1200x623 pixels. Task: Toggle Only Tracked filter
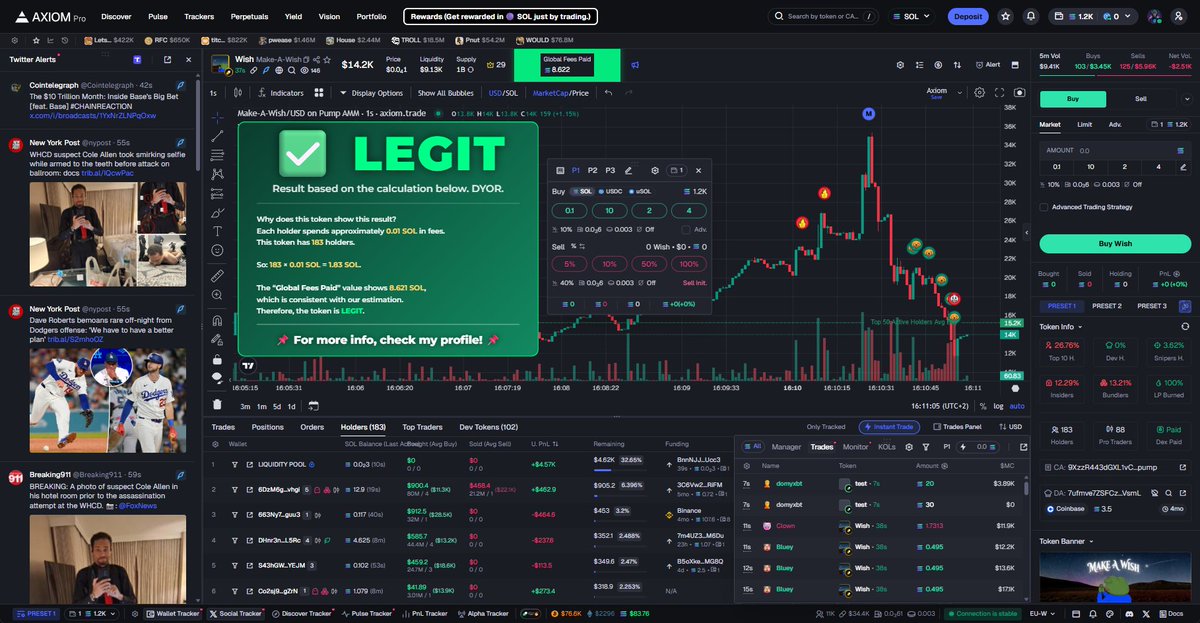[826, 427]
